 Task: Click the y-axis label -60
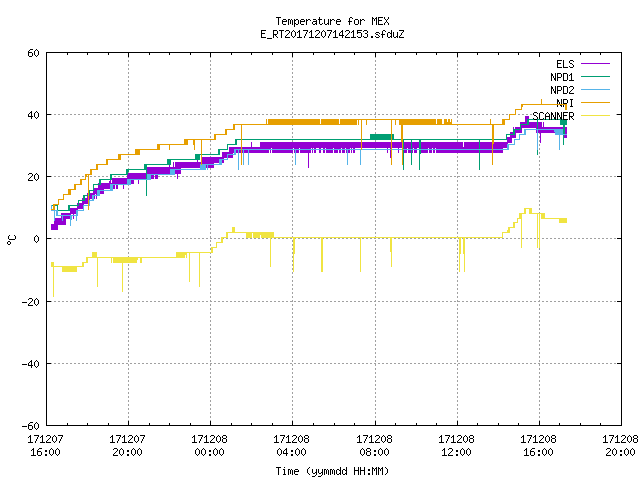pyautogui.click(x=31, y=426)
